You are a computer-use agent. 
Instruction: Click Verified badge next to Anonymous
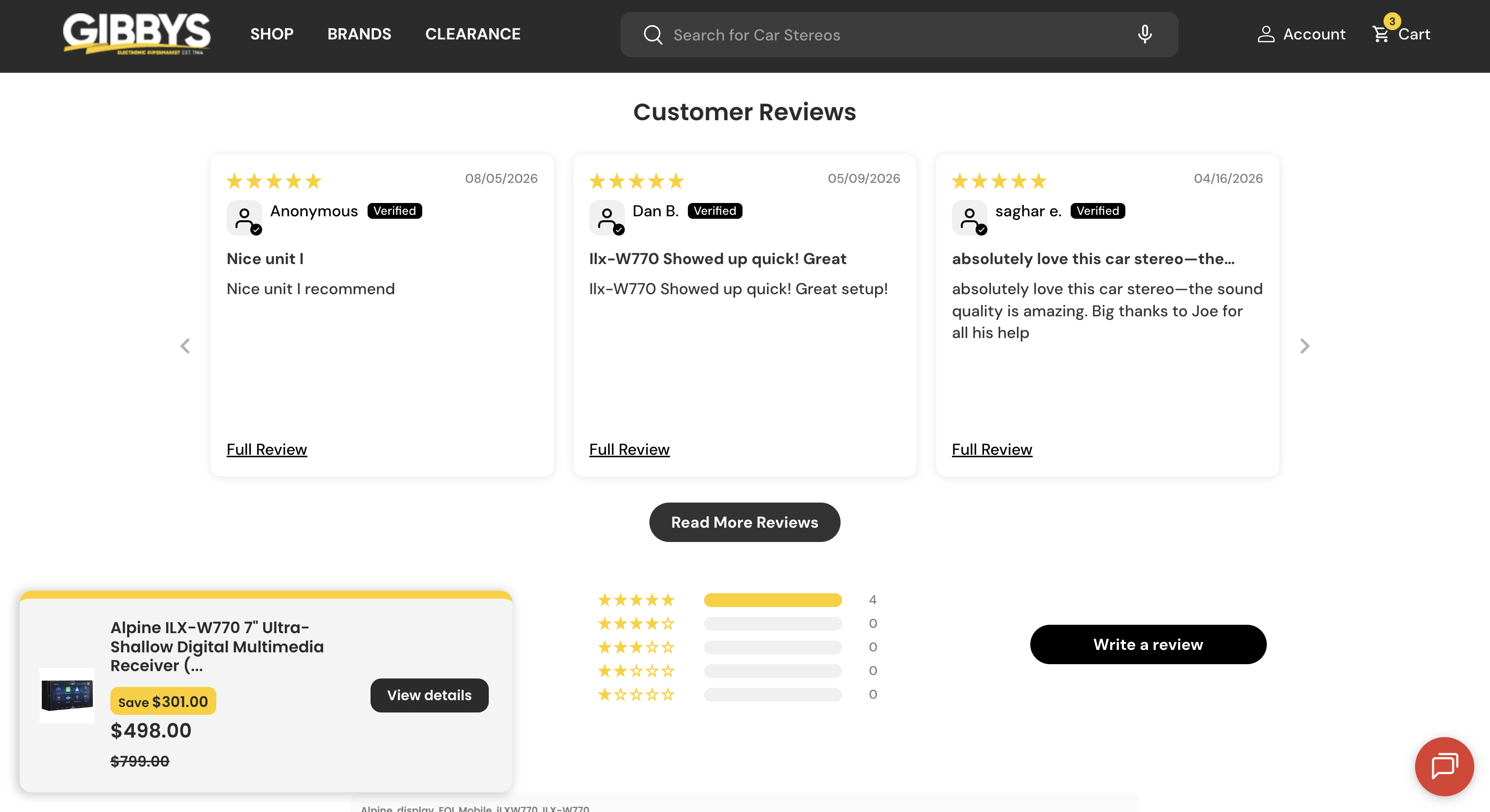click(x=395, y=210)
